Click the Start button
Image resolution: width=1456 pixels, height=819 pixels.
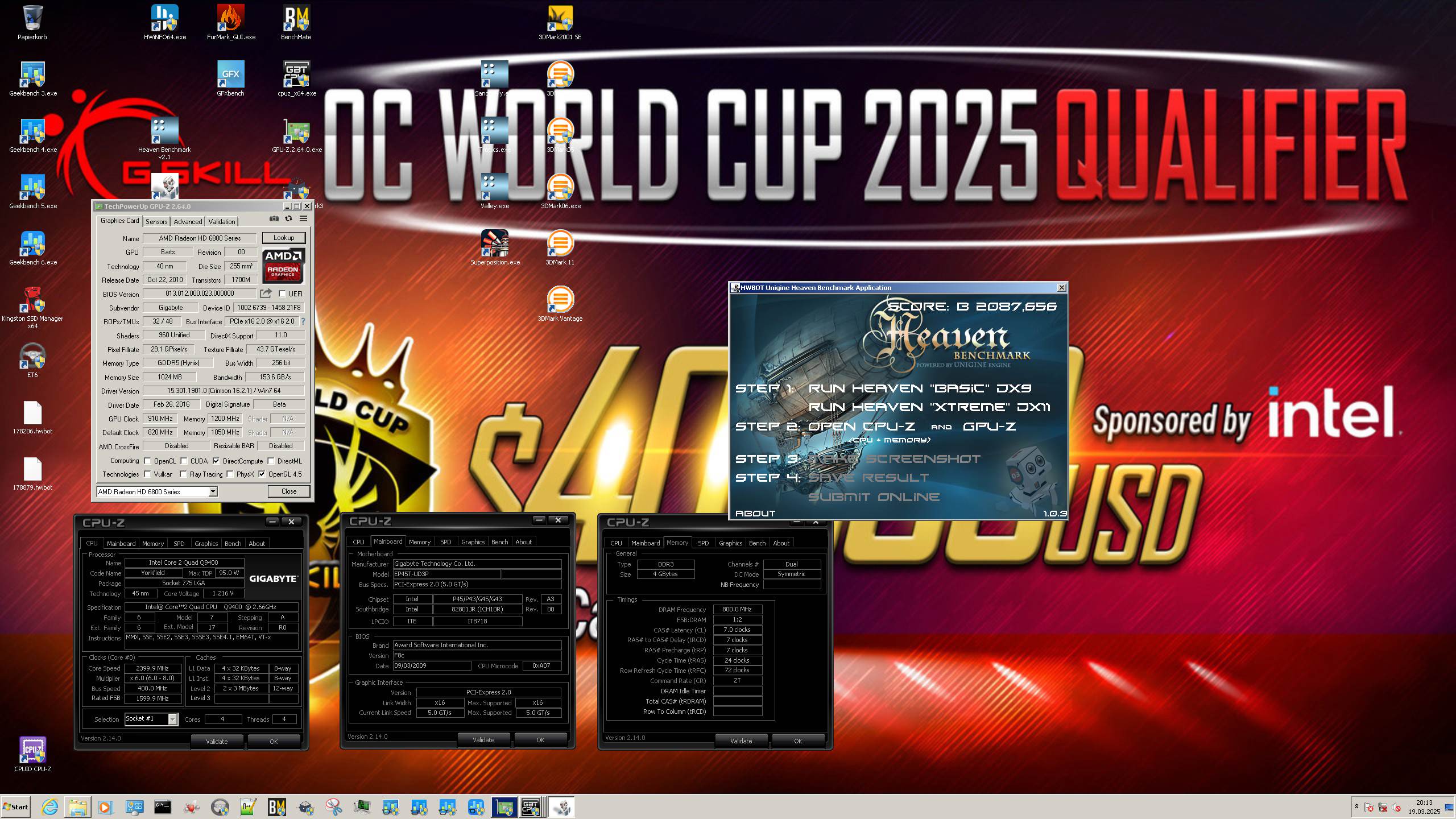pos(16,806)
